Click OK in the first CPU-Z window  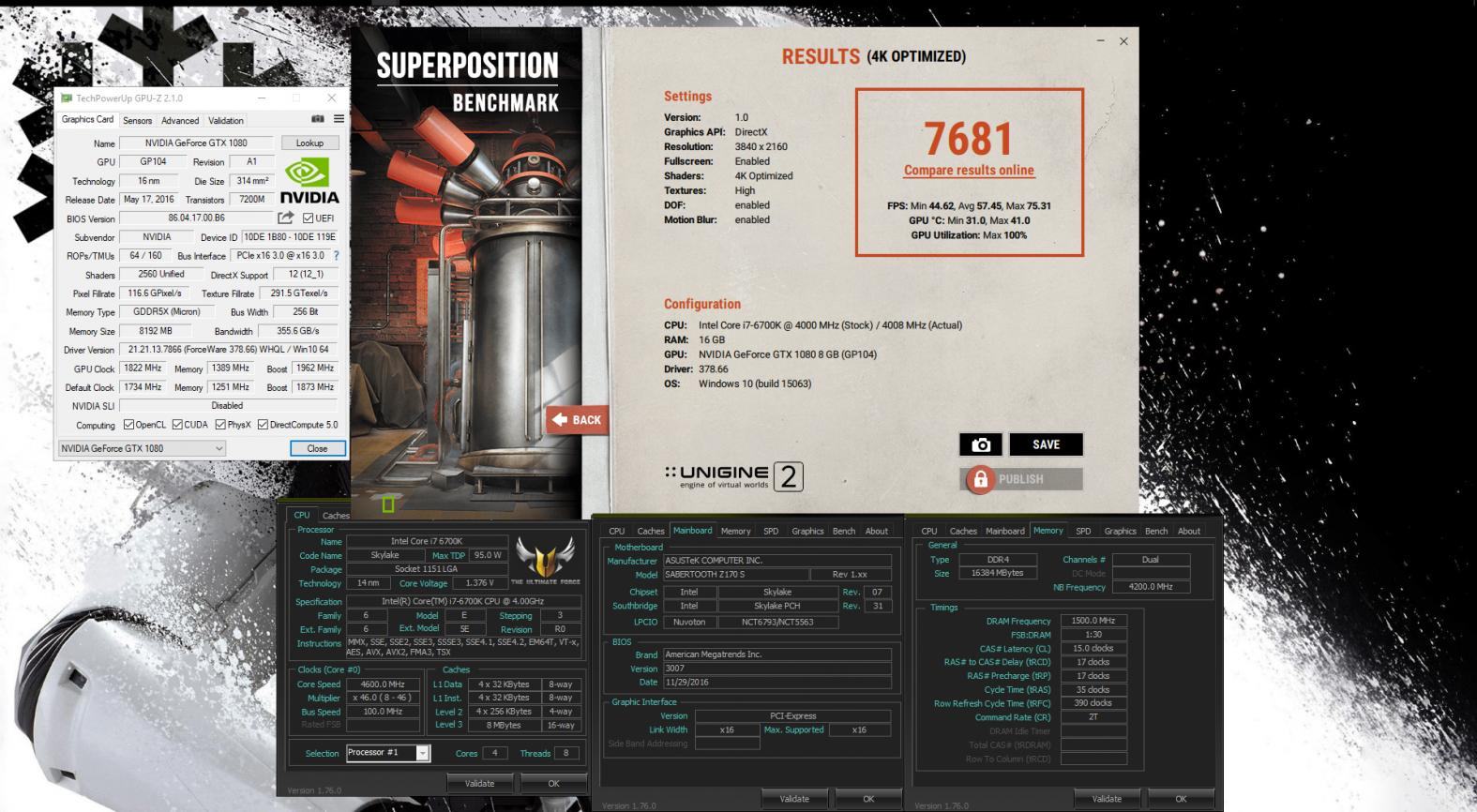pos(553,783)
